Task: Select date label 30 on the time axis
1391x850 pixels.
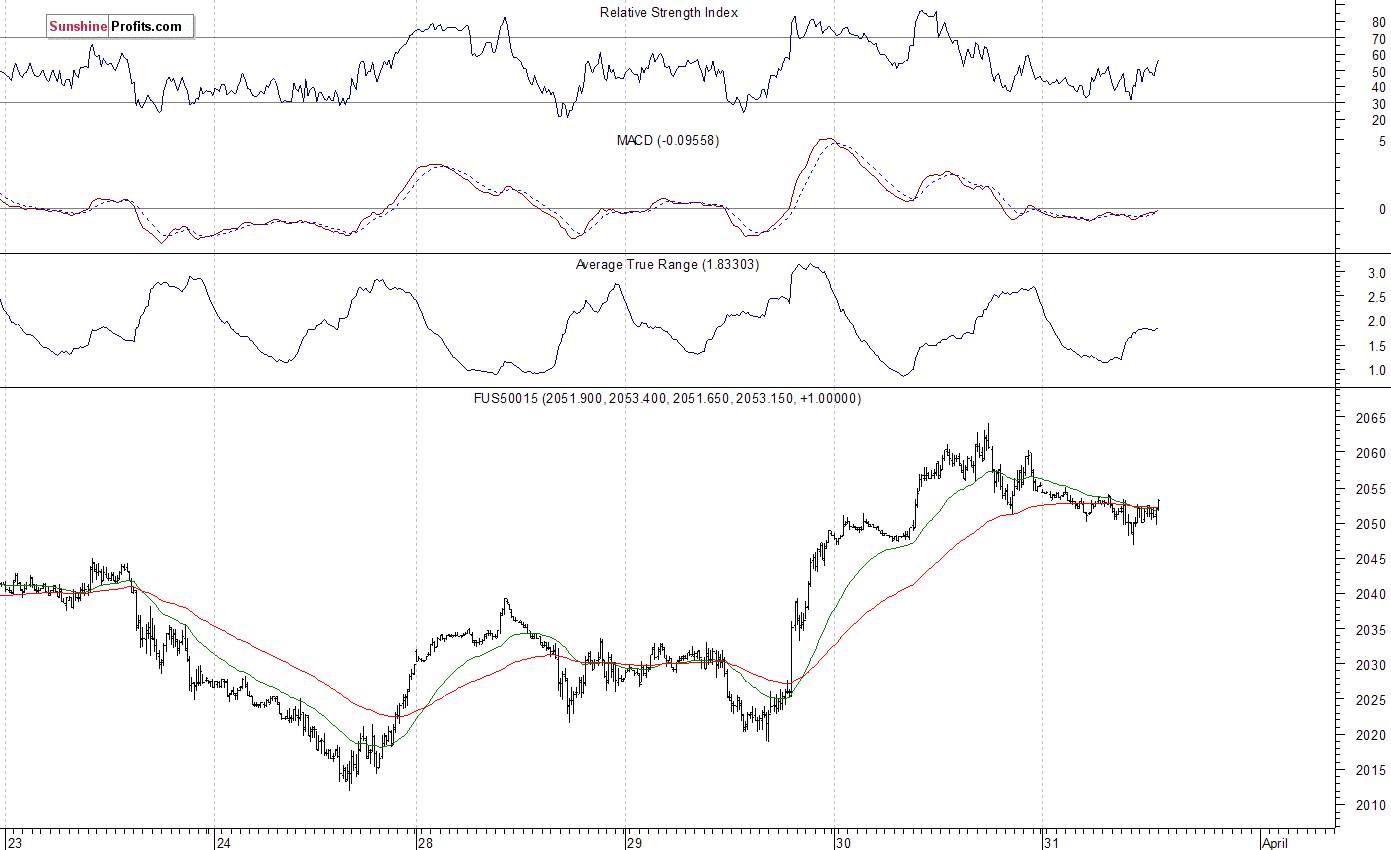Action: click(843, 842)
